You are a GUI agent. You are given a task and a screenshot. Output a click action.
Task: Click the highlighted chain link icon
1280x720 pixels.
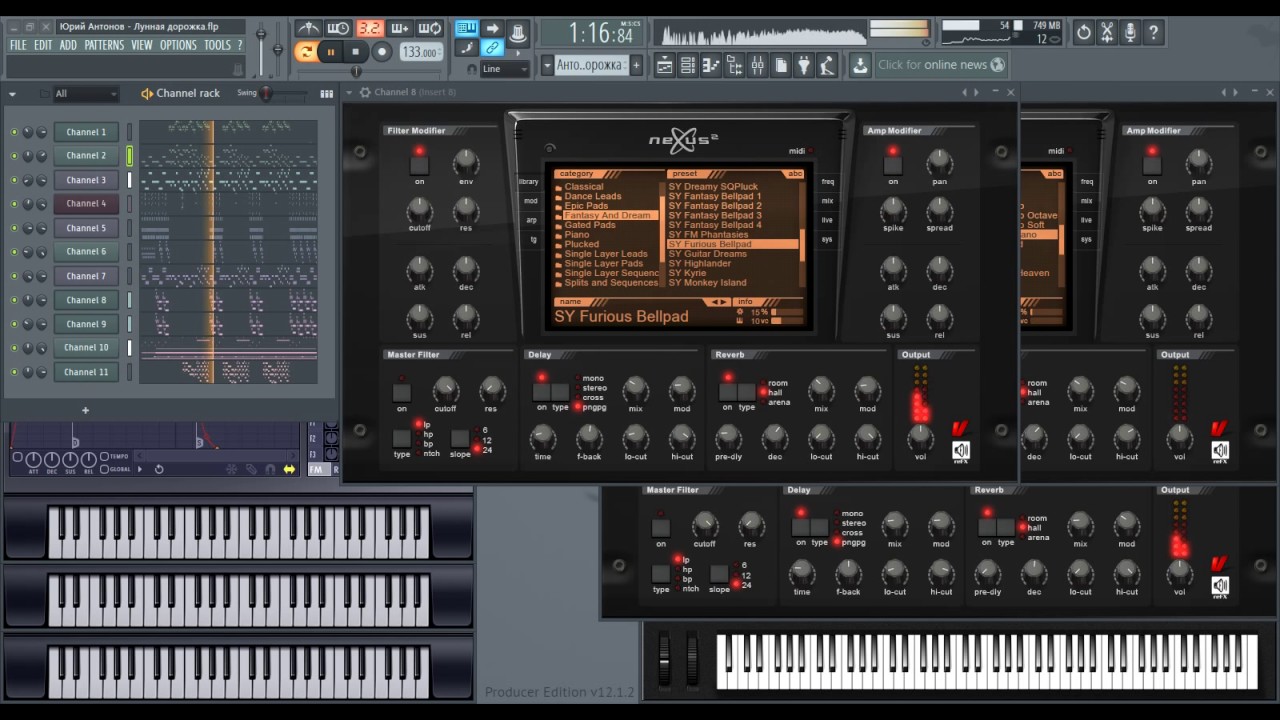pos(492,48)
